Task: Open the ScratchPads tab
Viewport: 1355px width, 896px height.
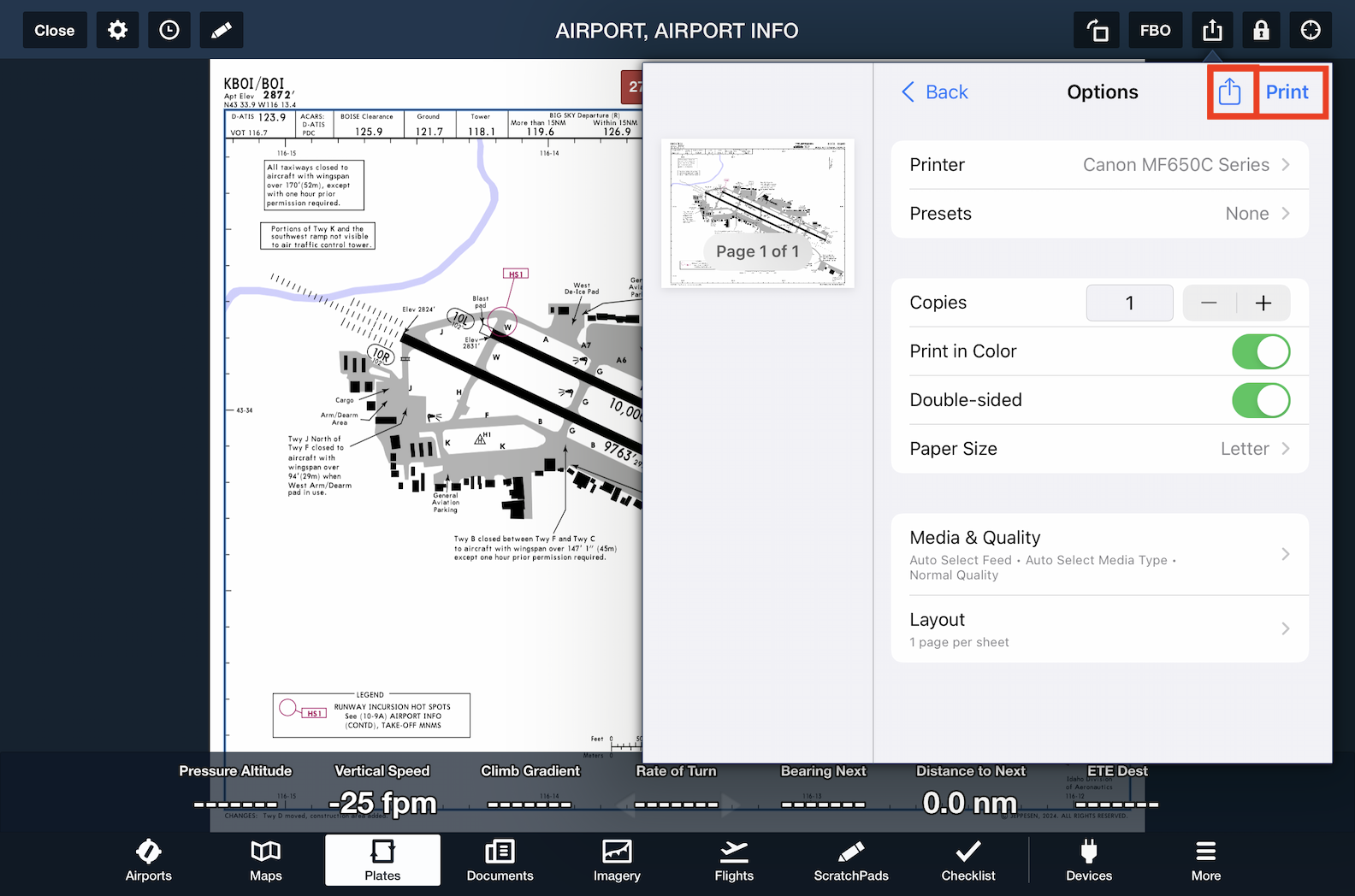Action: pos(850,860)
